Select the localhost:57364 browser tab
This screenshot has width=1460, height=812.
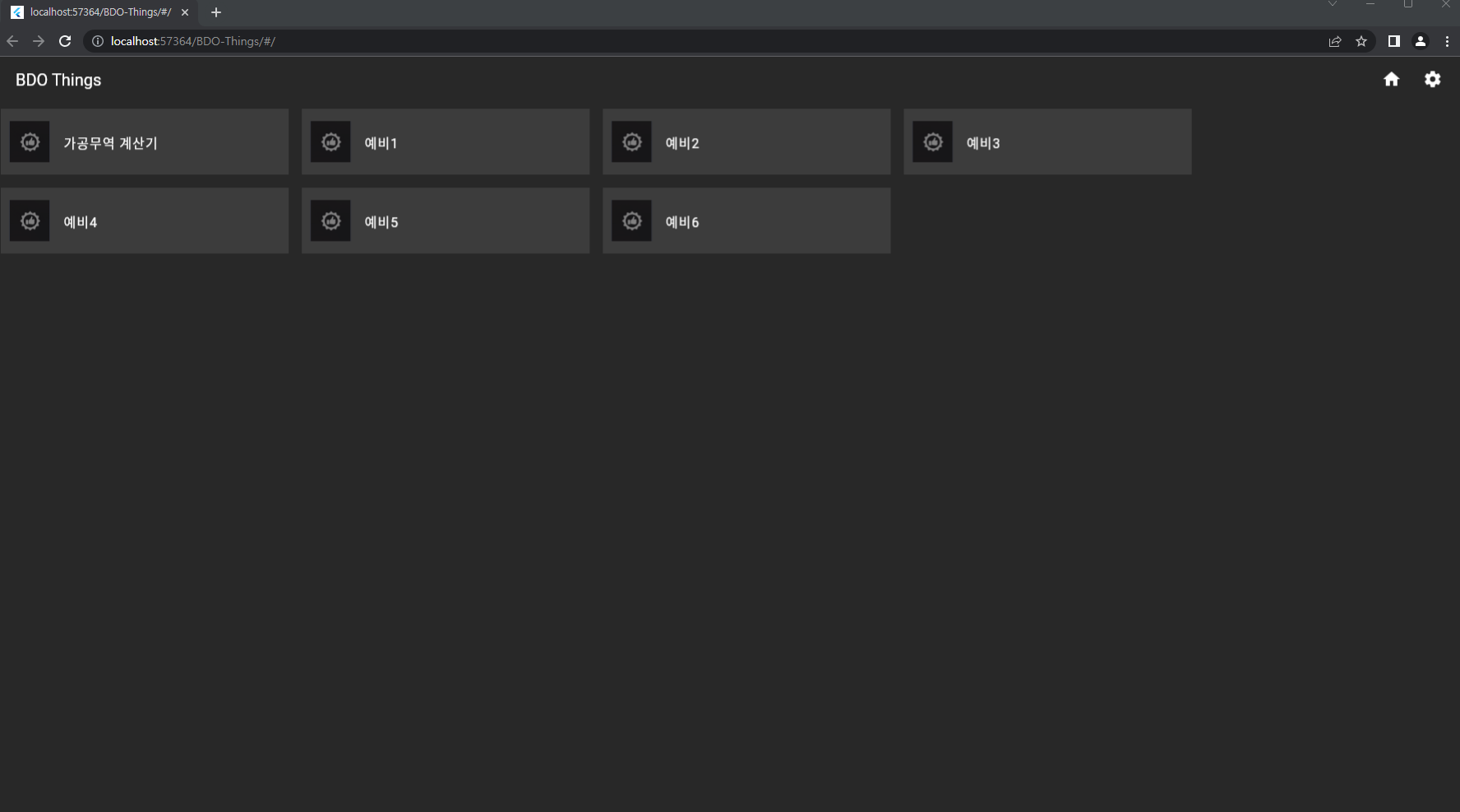pos(100,12)
